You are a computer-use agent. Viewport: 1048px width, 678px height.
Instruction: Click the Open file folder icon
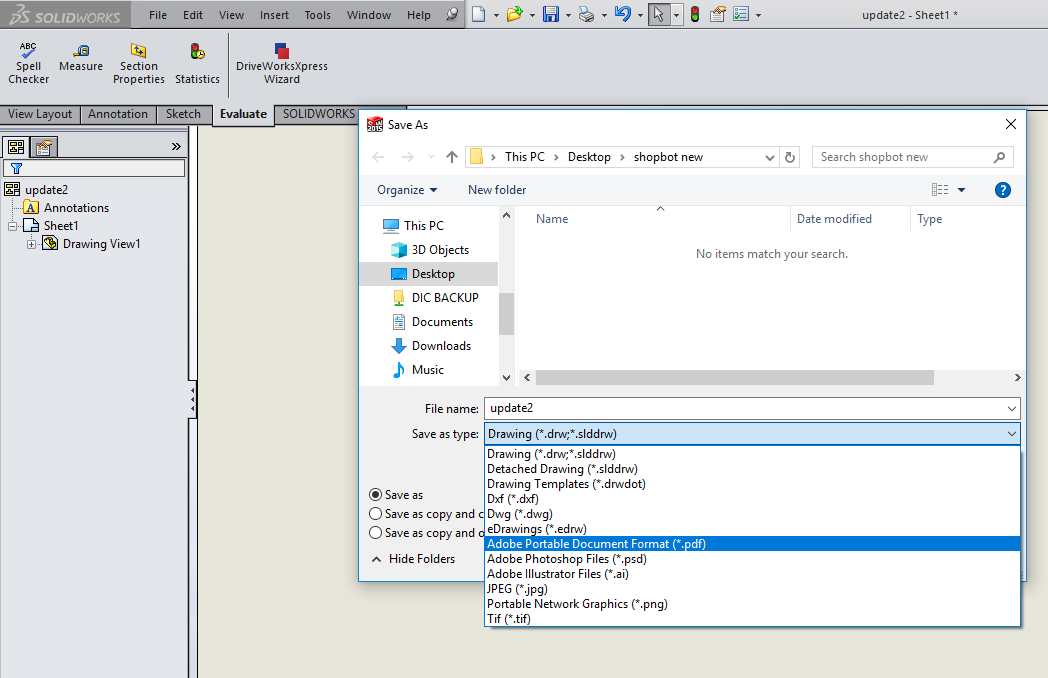coord(515,14)
